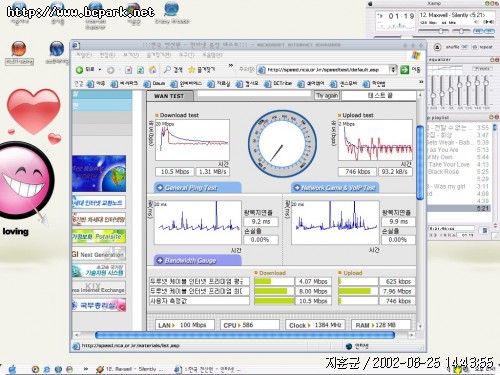Click the page vertical scrollbar thumb

point(420,162)
